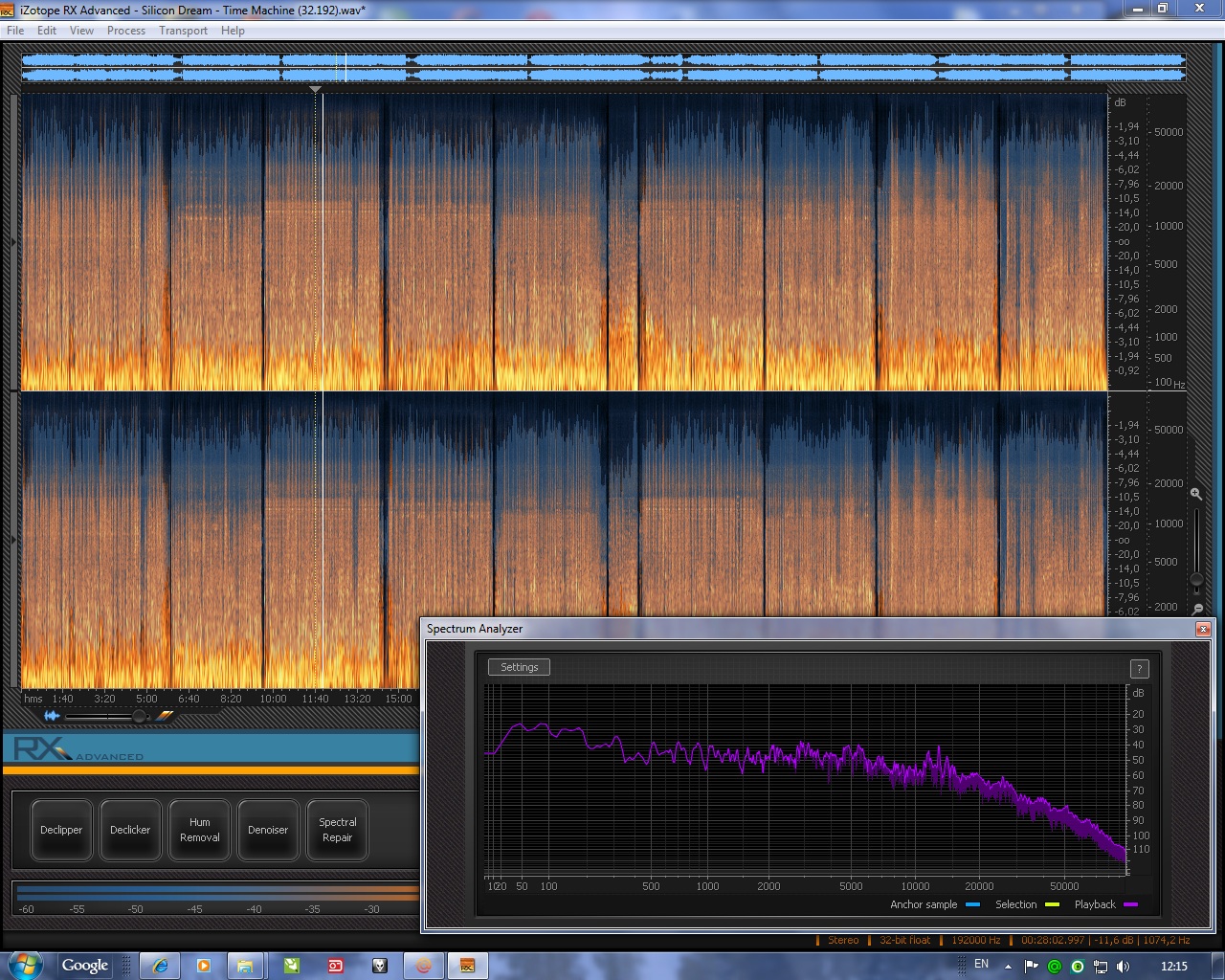Click the waveform view icon left of blend slider
Viewport: 1225px width, 980px height.
[x=52, y=716]
